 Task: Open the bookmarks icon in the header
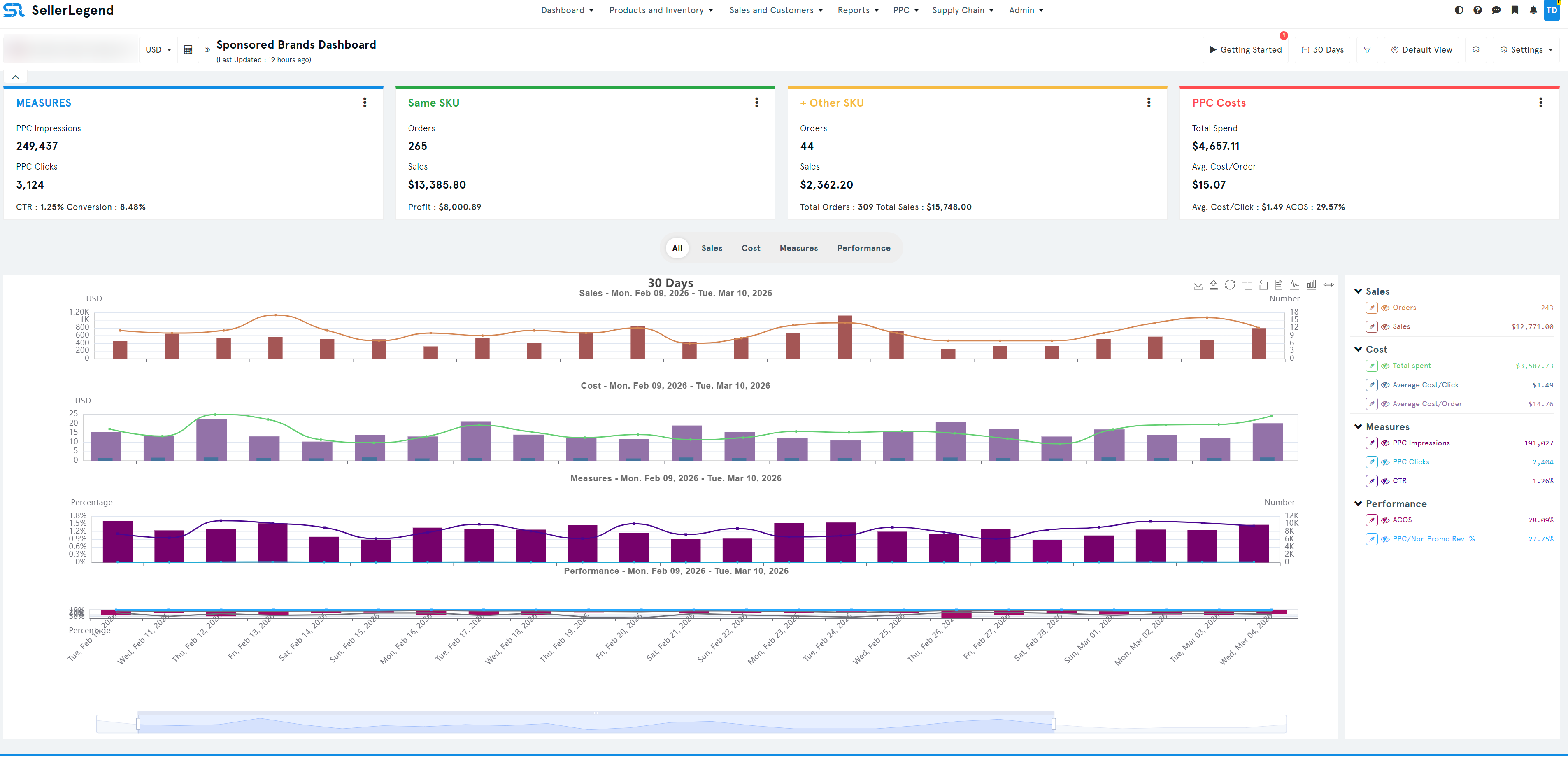click(1515, 10)
